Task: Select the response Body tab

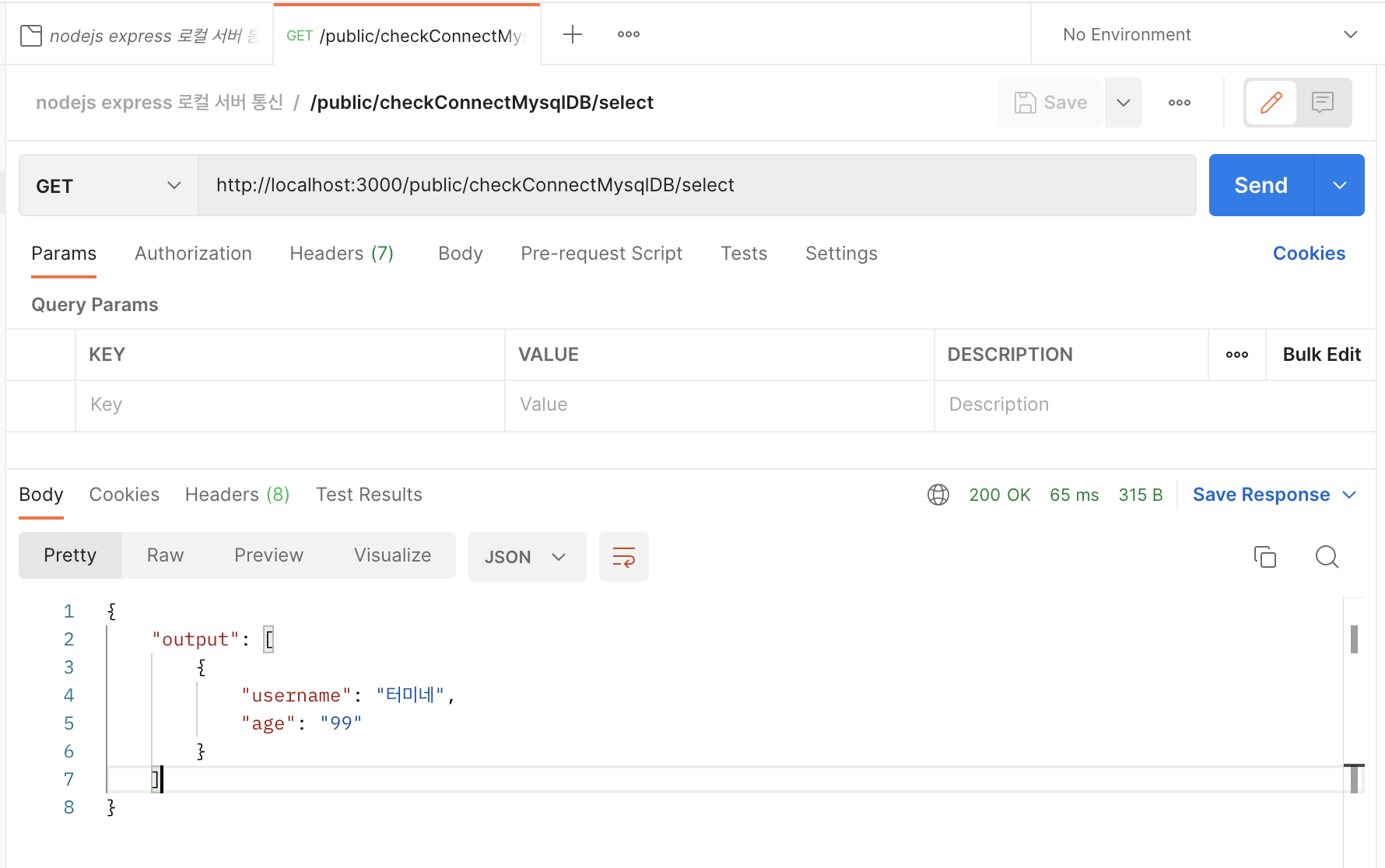Action: click(41, 495)
